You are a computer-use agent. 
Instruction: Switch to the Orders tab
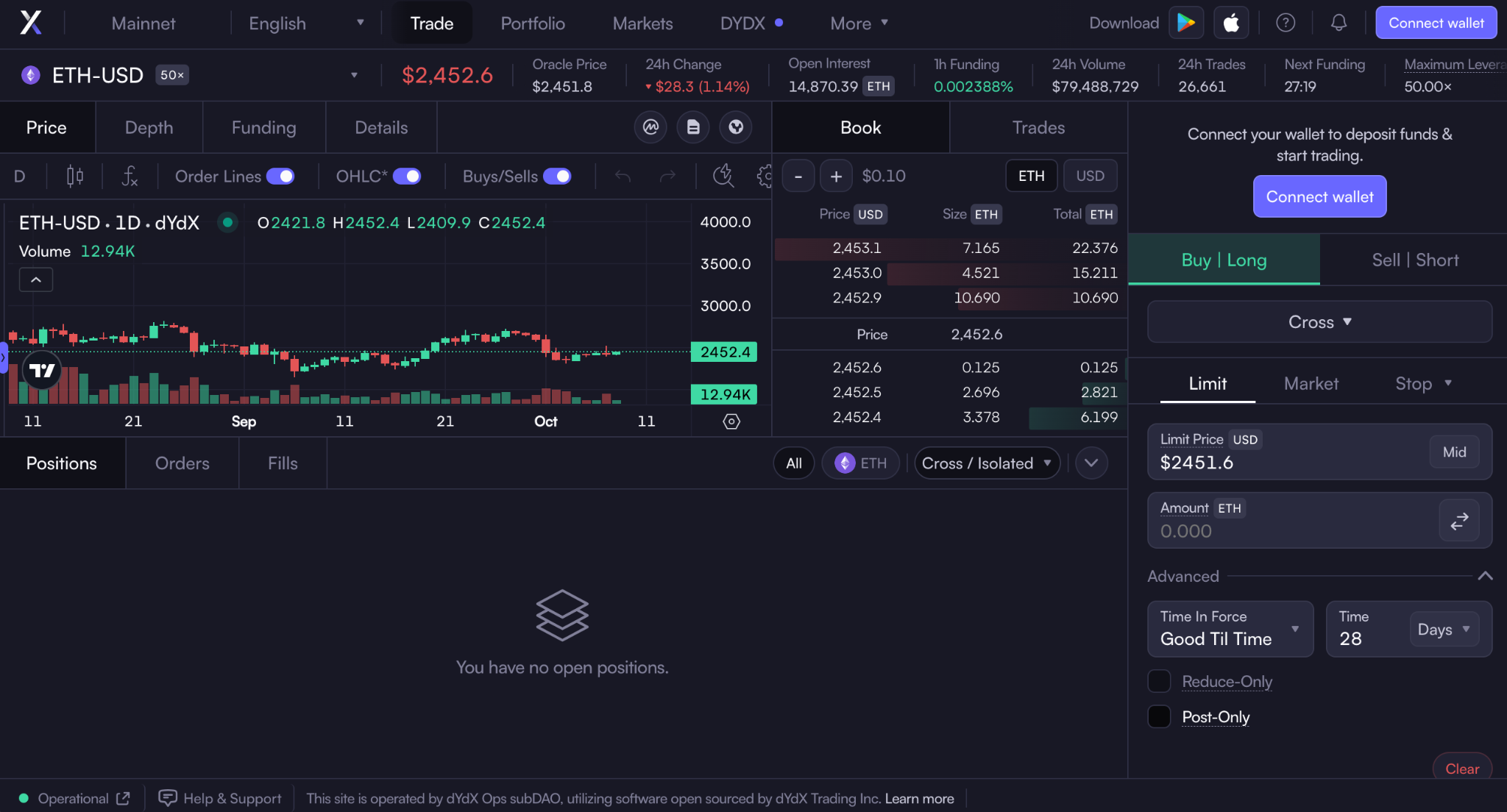pos(182,463)
